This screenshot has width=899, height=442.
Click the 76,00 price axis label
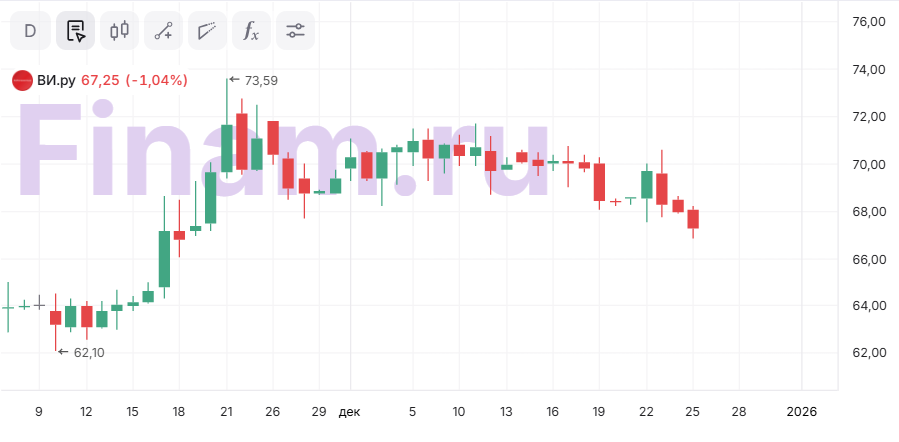point(867,22)
